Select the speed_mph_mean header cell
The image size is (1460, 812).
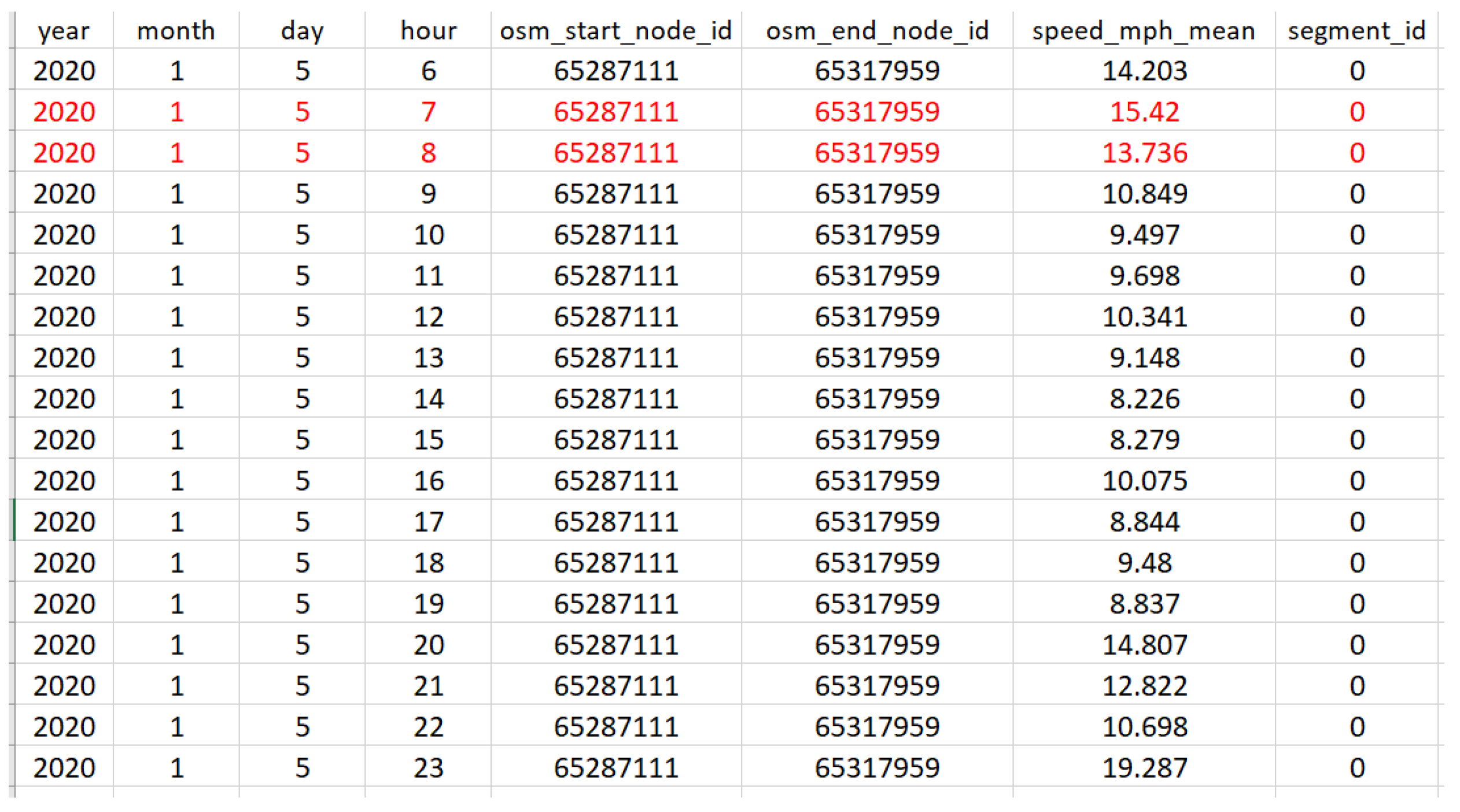1144,31
